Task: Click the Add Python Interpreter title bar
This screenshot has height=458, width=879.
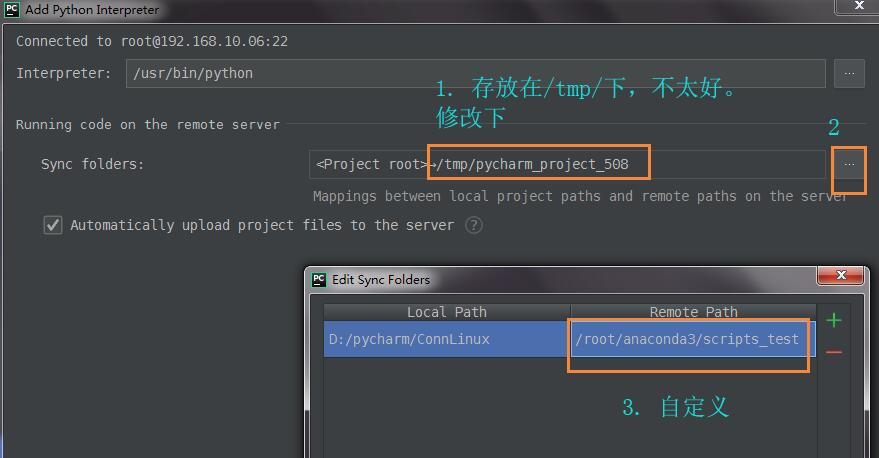Action: [400, 10]
